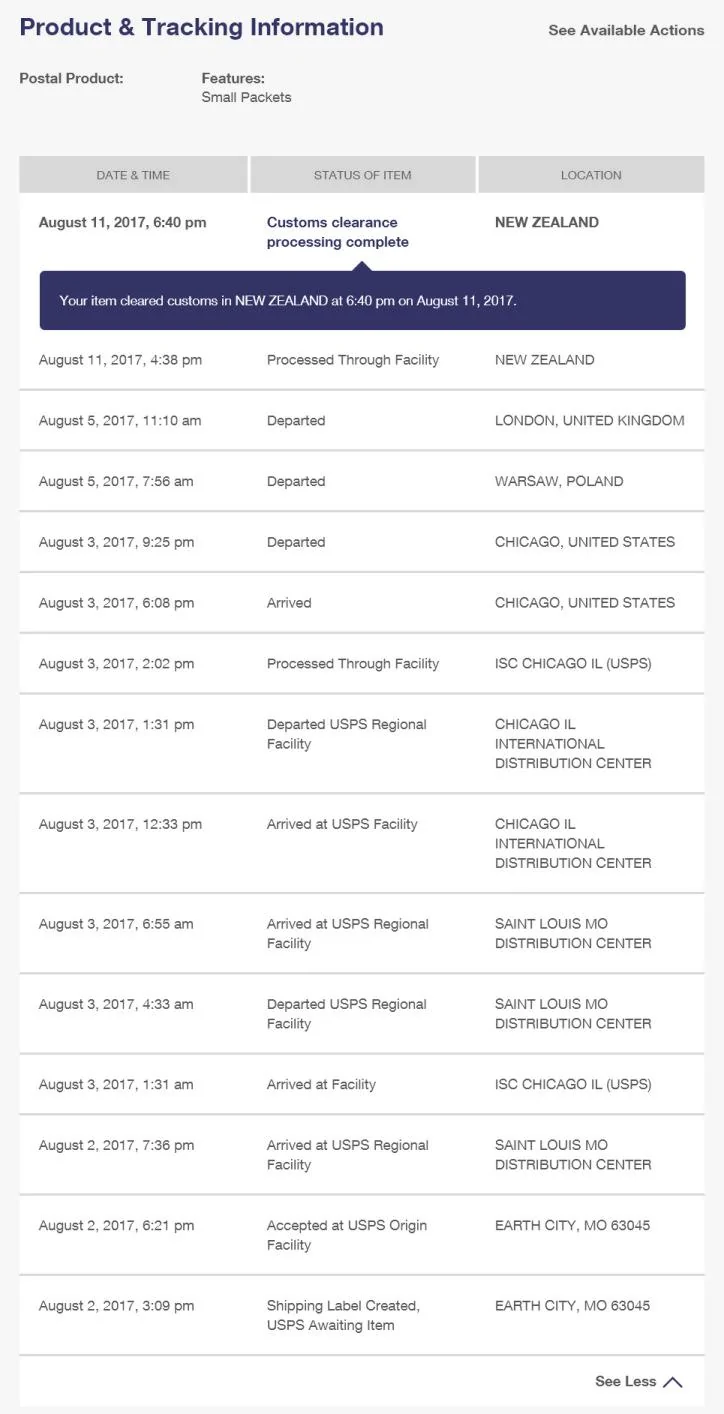Select the LONDON, UNITED KINGDOM departed row
This screenshot has height=1414, width=724.
tap(362, 421)
